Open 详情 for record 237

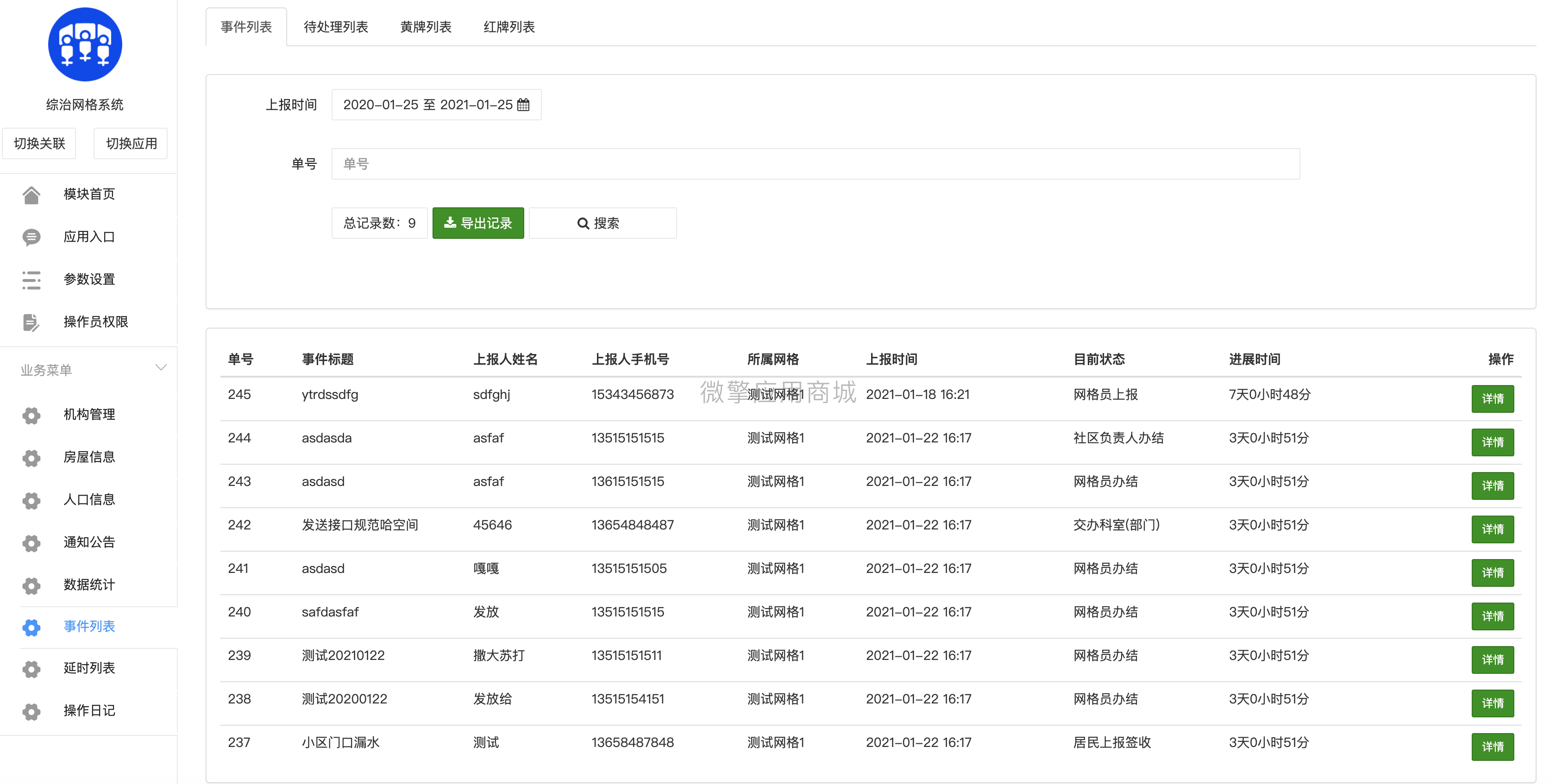pyautogui.click(x=1493, y=746)
